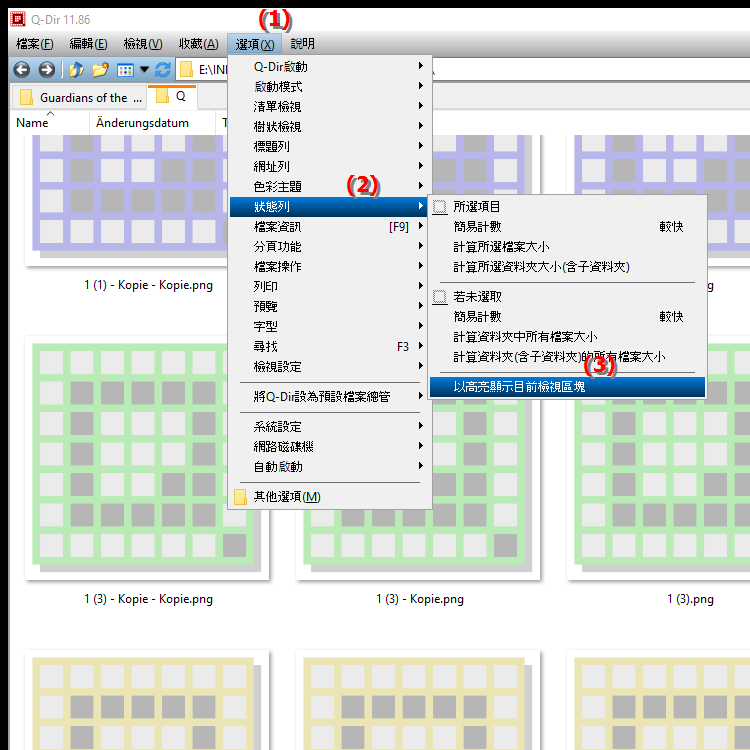
Task: Open the 自動啟動 submenu
Action: click(x=330, y=467)
